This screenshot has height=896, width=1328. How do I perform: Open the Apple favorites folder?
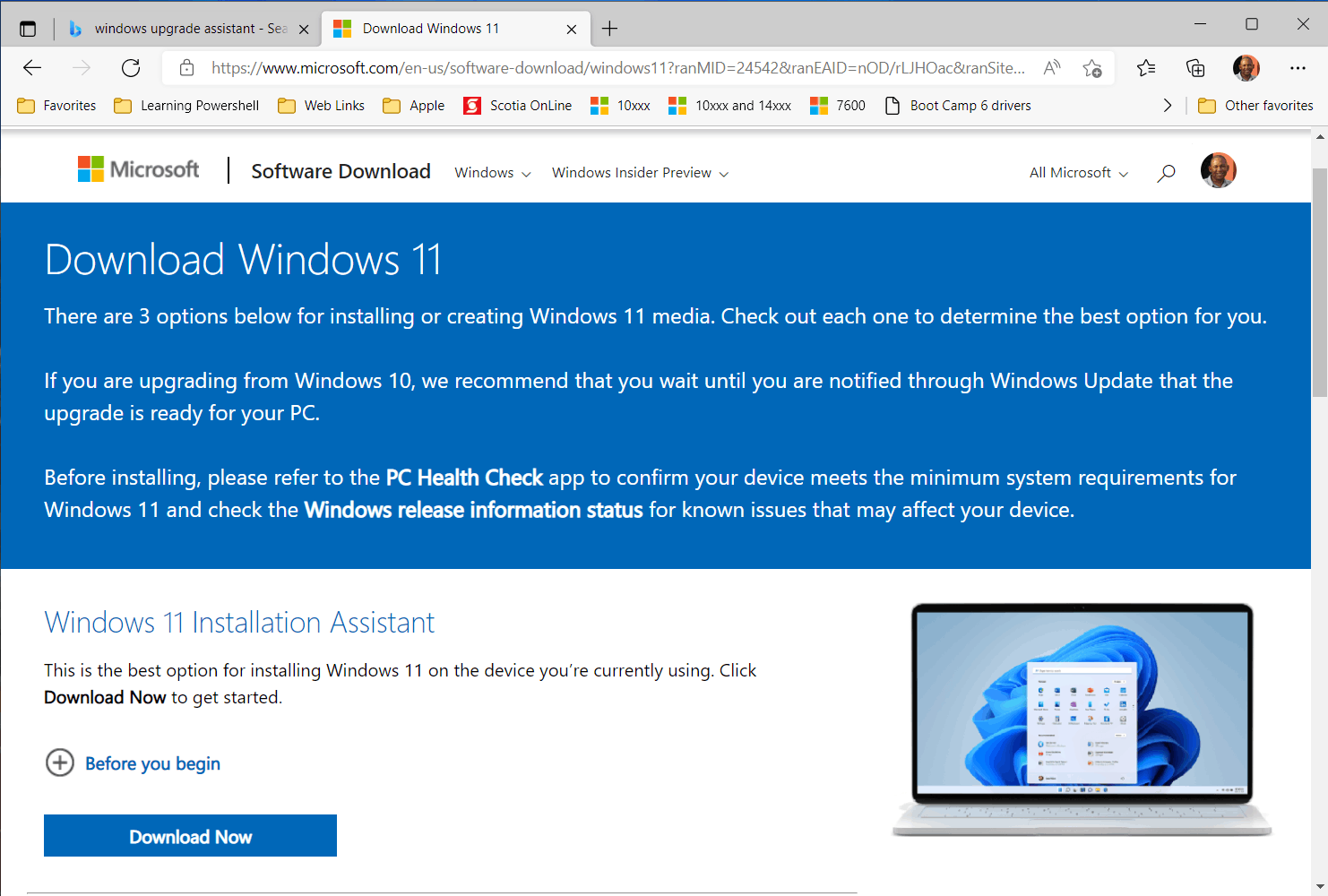point(413,106)
